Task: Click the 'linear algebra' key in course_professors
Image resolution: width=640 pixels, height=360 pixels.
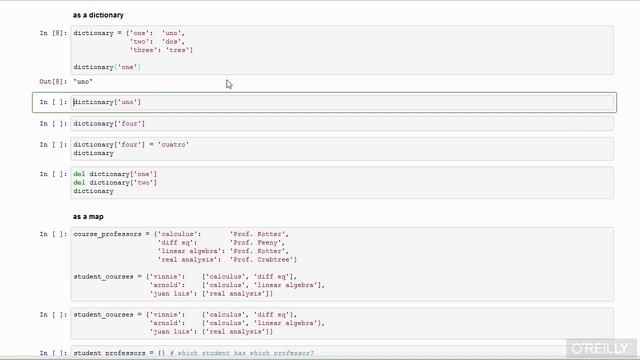Action: pos(189,251)
